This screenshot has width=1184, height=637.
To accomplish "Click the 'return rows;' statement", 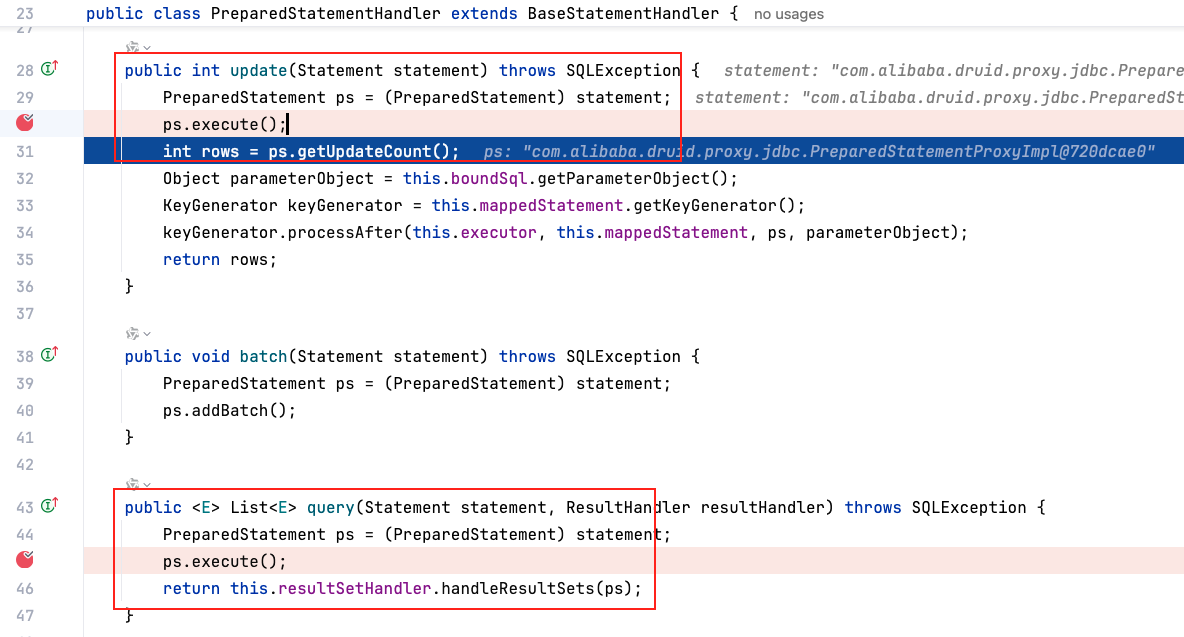I will point(220,260).
